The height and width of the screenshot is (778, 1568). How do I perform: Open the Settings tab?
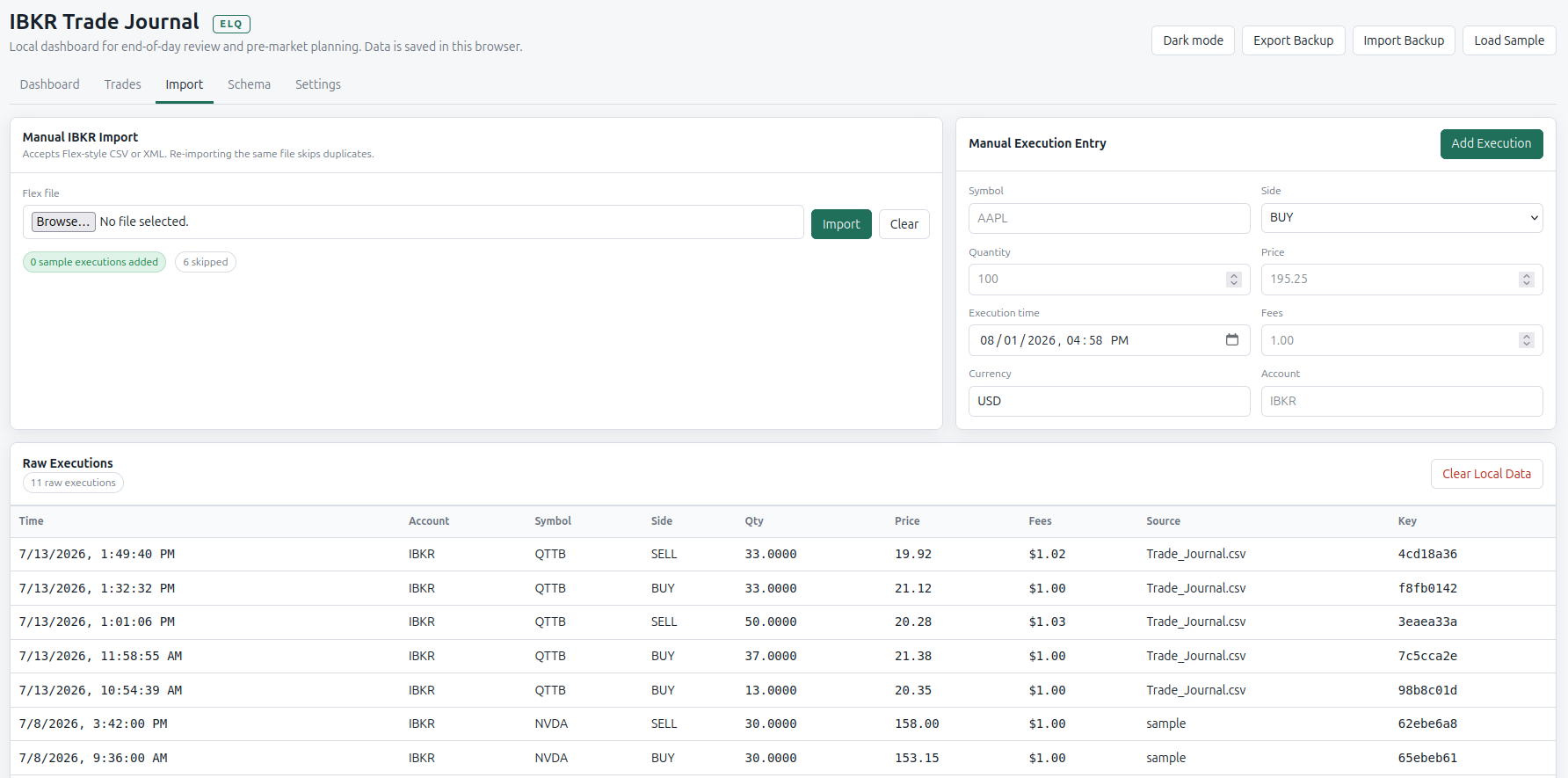318,84
